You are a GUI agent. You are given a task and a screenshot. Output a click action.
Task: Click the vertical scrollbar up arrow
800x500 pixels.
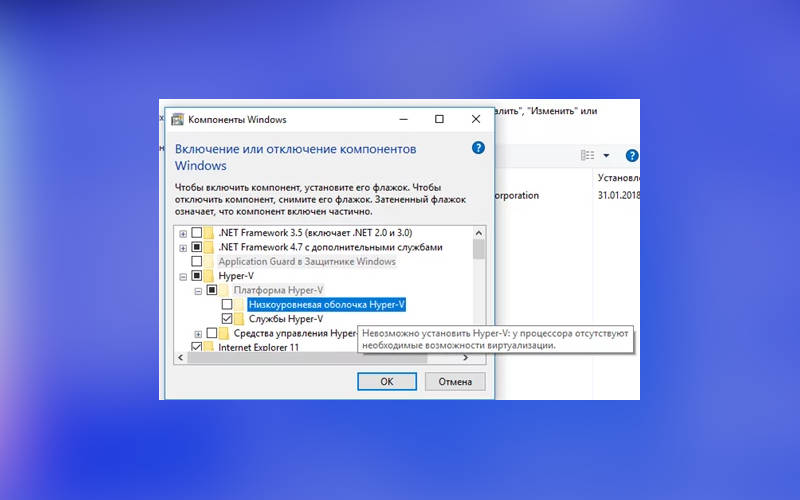[x=479, y=233]
